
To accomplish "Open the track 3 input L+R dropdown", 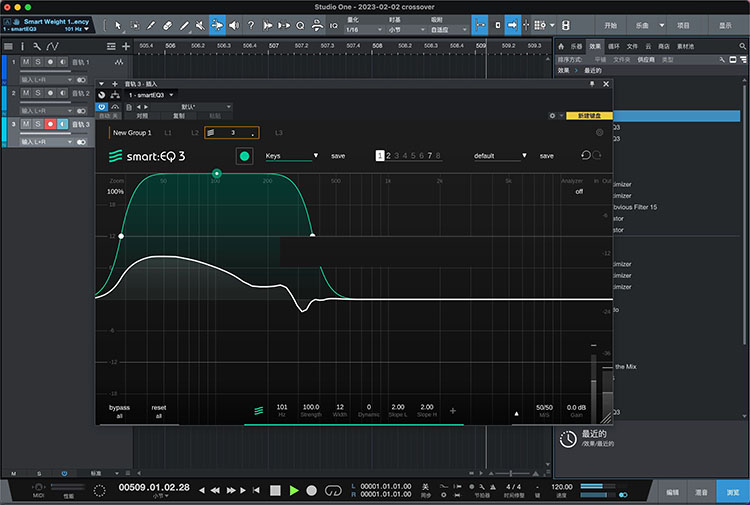I will [46, 142].
